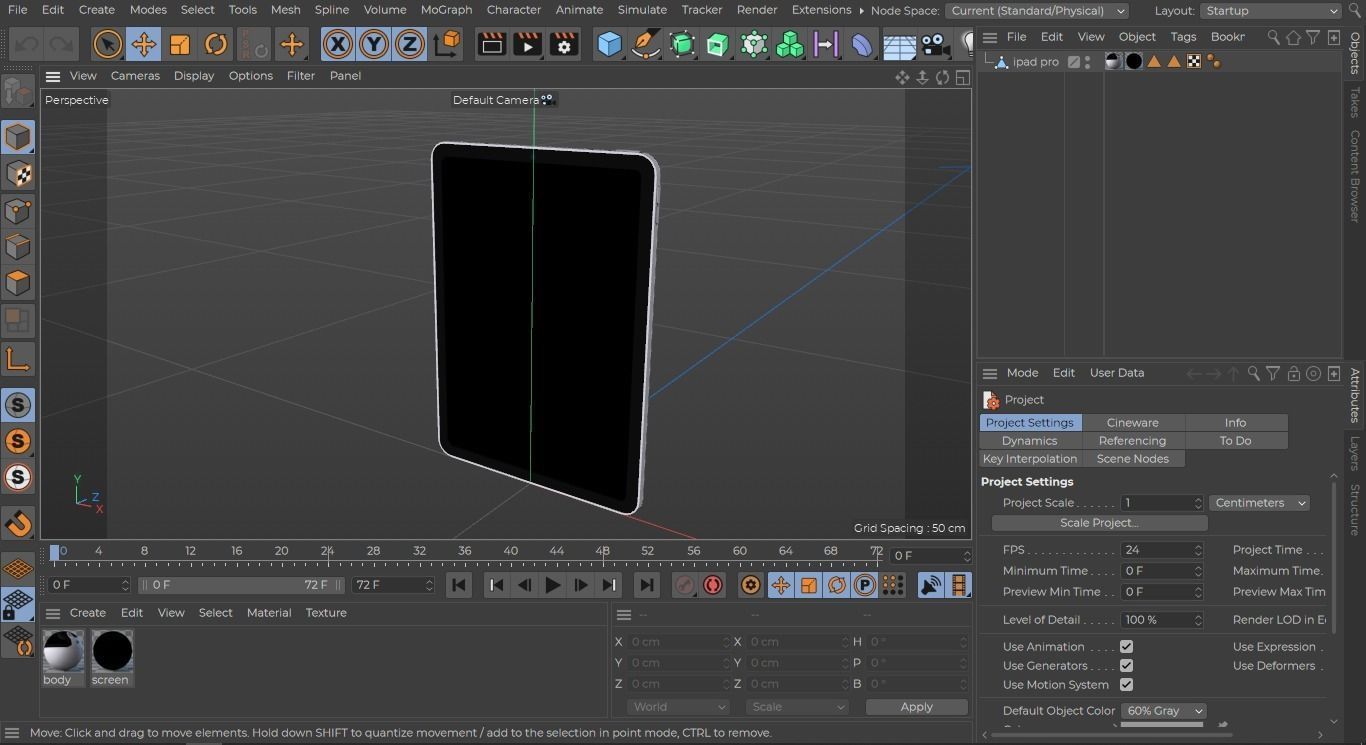Uncheck Use Motion System checkbox
1366x745 pixels.
point(1126,685)
